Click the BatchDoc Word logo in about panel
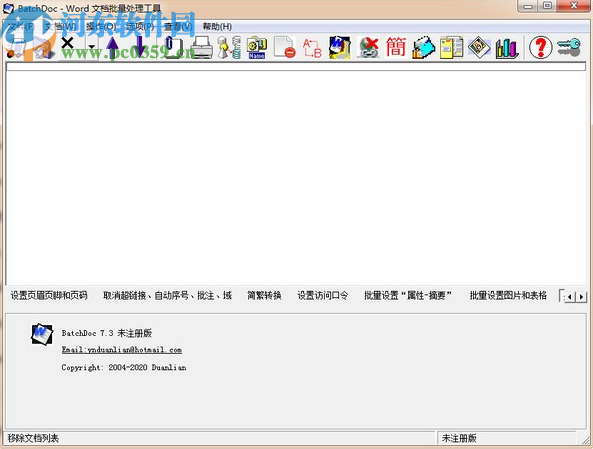593x449 pixels. (x=42, y=334)
